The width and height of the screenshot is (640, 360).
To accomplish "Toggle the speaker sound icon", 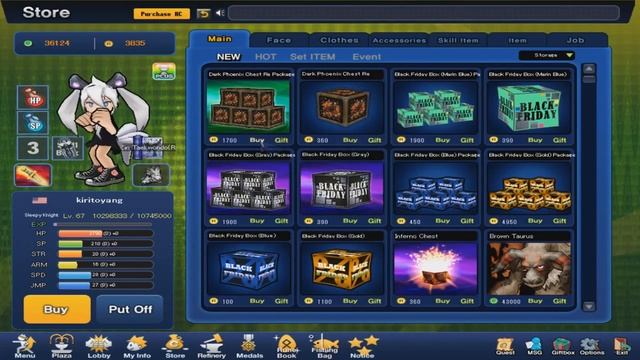I will coord(220,13).
